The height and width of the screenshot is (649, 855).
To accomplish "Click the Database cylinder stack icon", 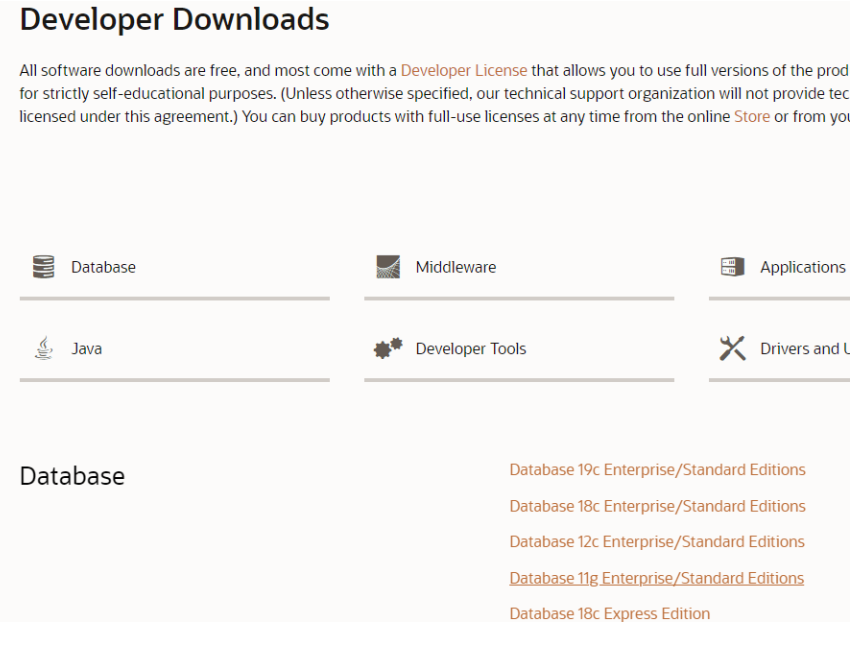I will 43,267.
